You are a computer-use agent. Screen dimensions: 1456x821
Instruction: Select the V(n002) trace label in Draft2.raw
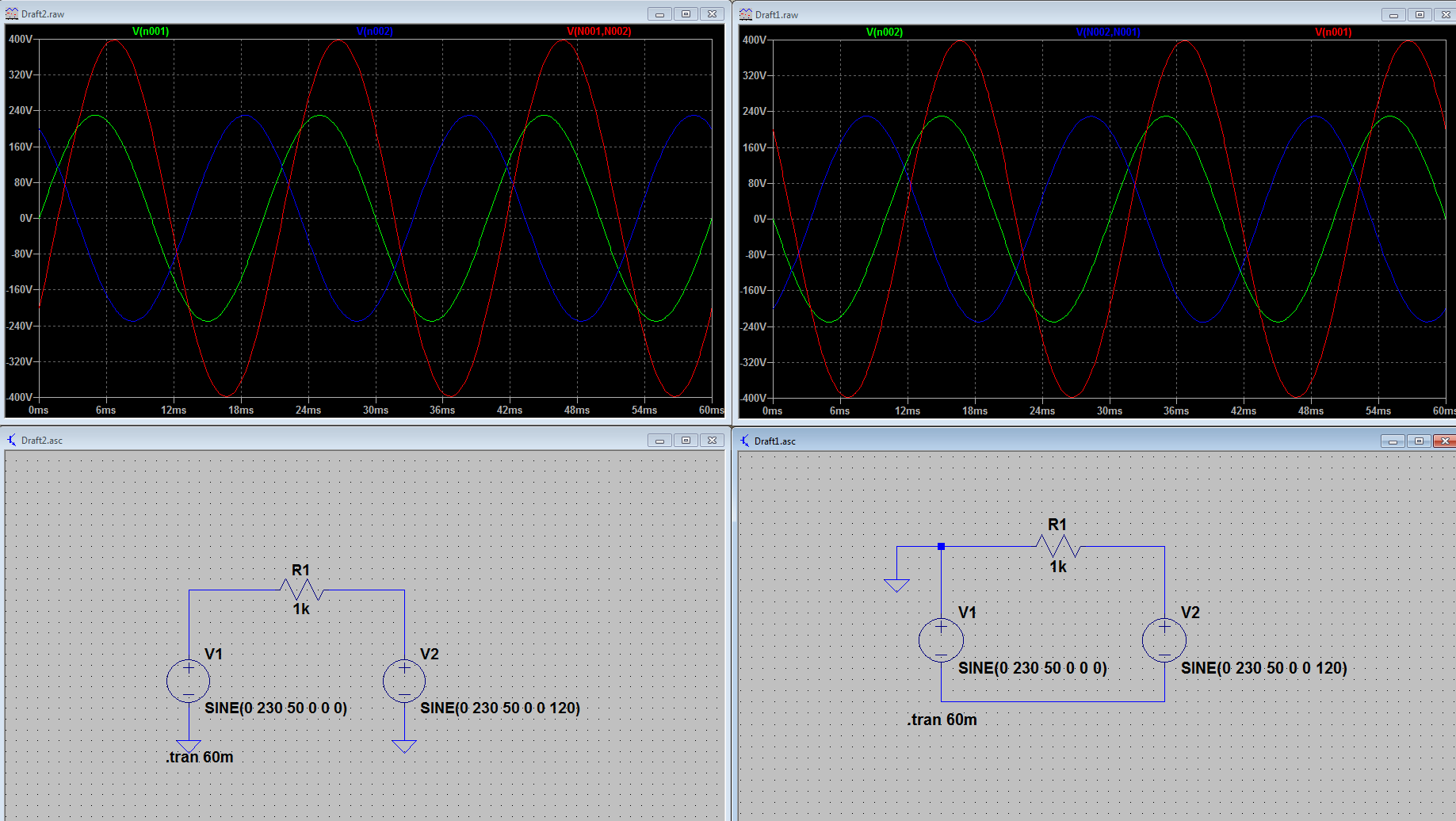coord(375,32)
